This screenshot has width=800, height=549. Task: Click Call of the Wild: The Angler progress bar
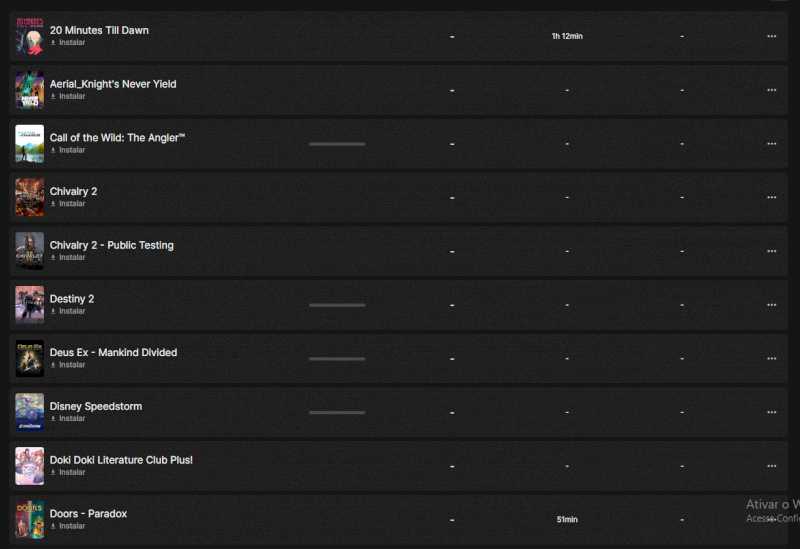coord(337,144)
